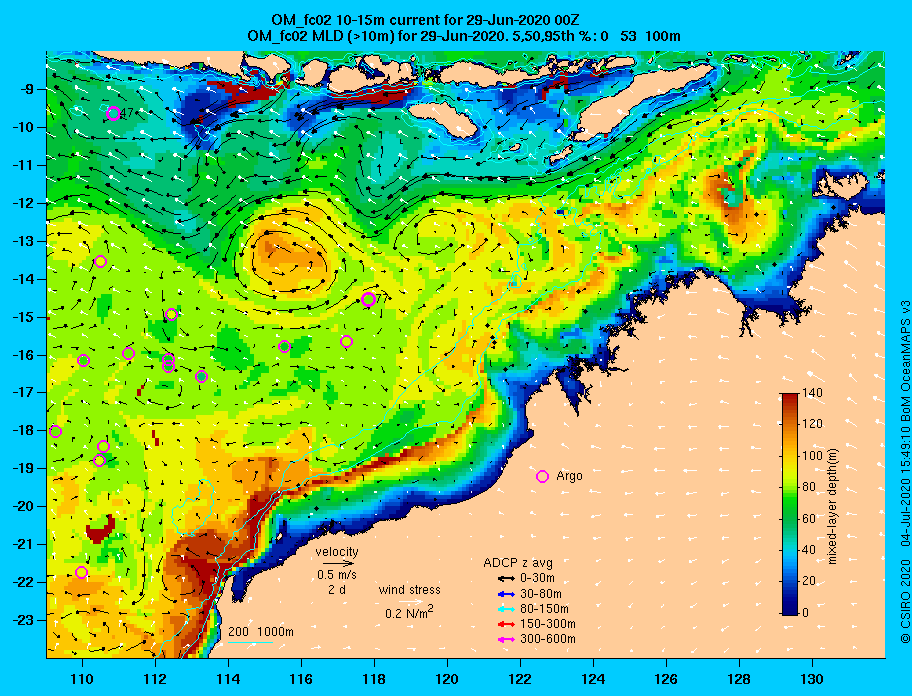912x696 pixels.
Task: Click the 'Argo' legend text
Action: (x=569, y=476)
